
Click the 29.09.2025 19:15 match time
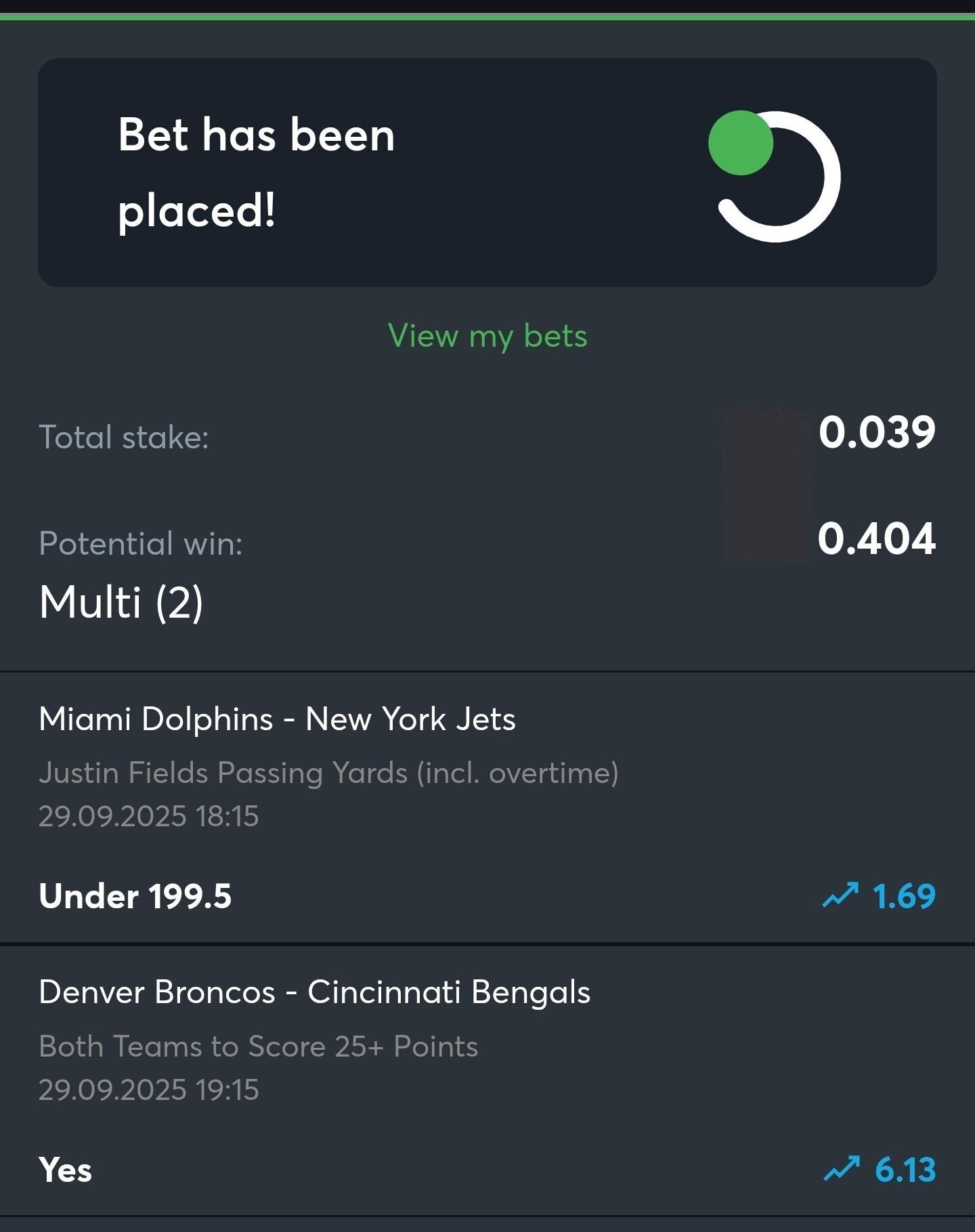pyautogui.click(x=149, y=1090)
